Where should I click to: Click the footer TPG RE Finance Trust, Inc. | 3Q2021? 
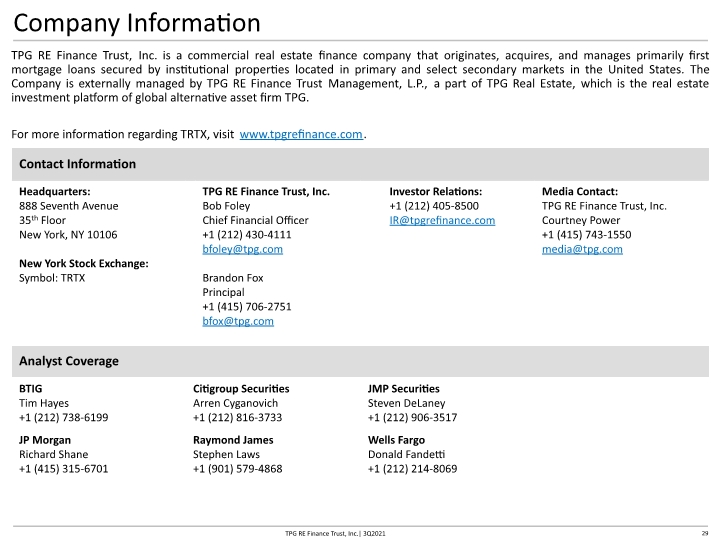(335, 534)
